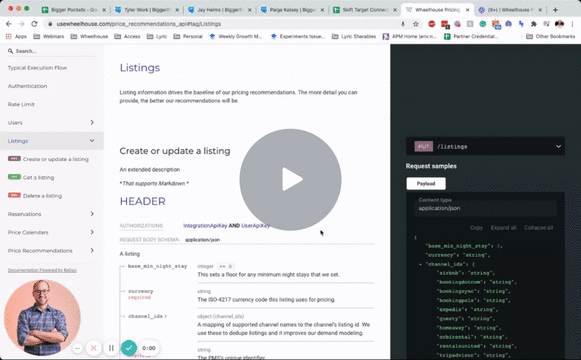Go forward with browser forward arrow
581x360 pixels.
tap(21, 24)
